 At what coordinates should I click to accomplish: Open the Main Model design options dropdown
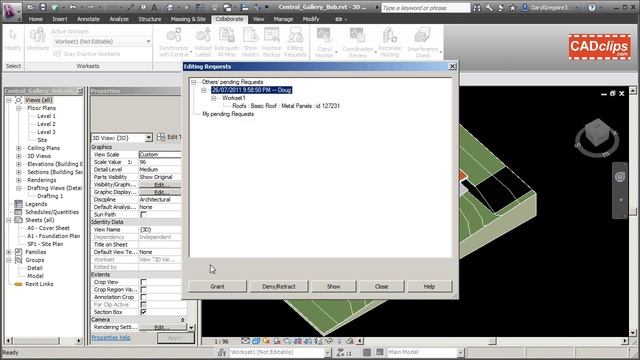(460, 352)
